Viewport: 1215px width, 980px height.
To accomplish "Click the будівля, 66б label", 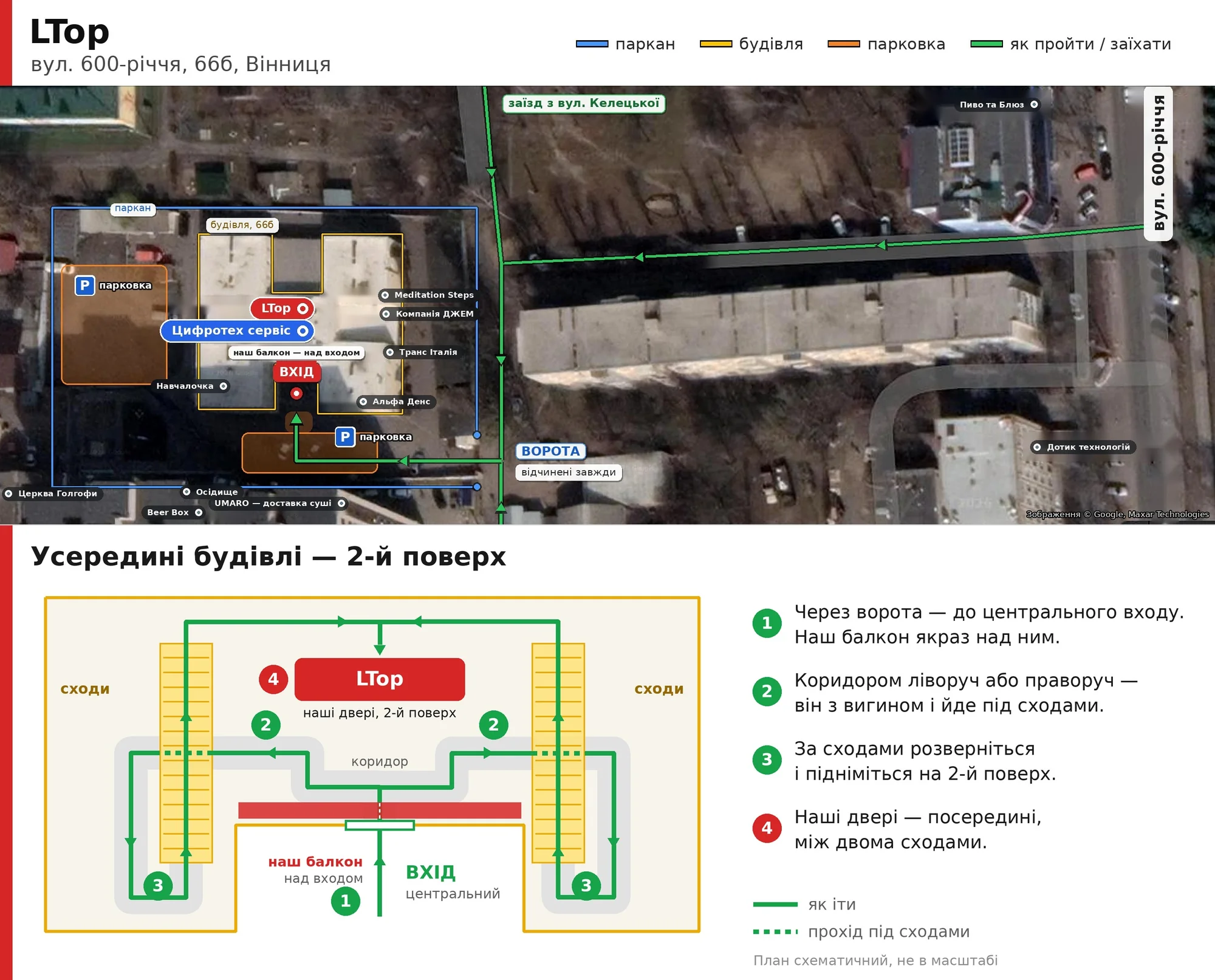I will tap(242, 225).
